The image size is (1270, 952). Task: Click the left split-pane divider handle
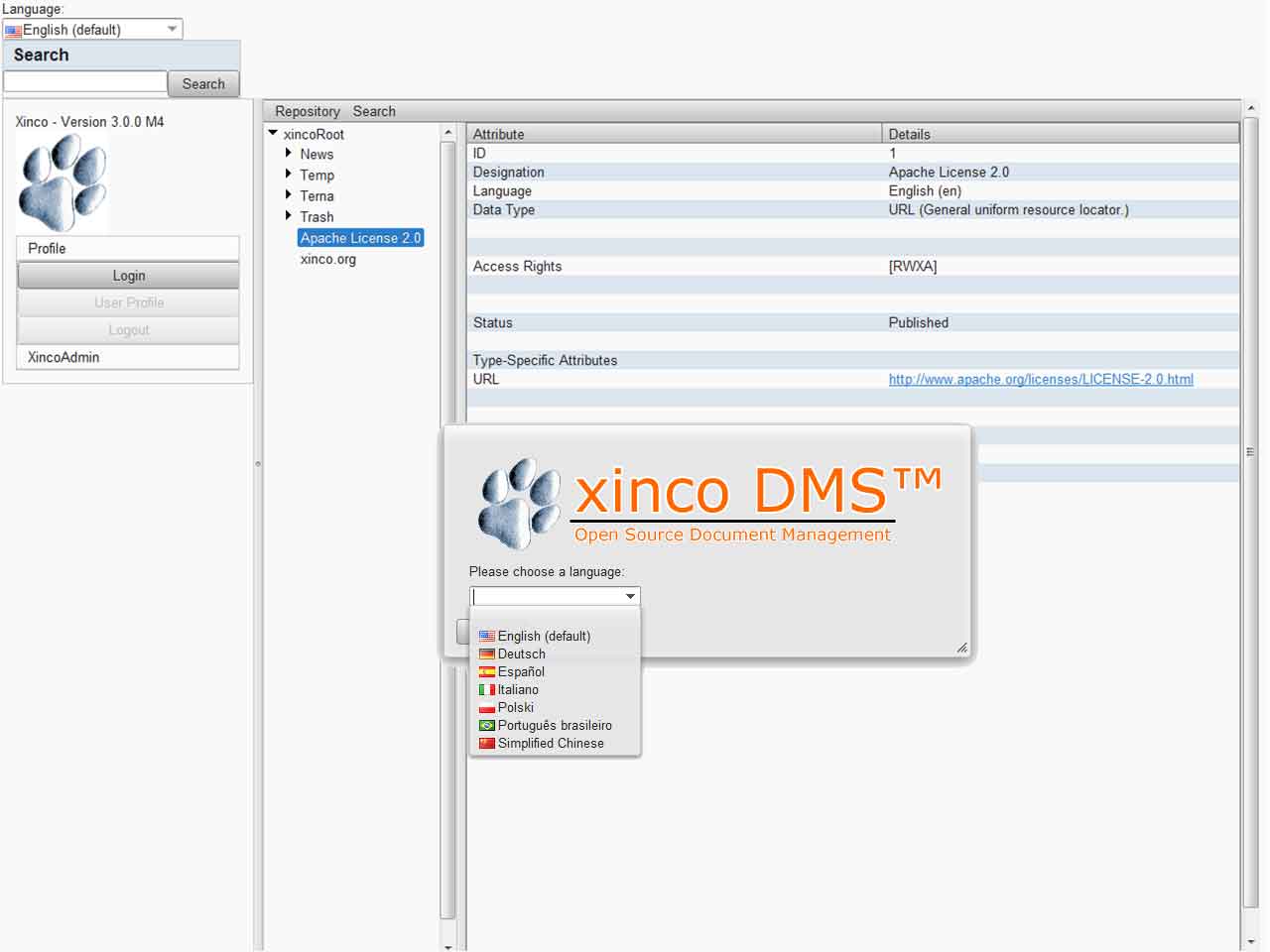tap(258, 463)
